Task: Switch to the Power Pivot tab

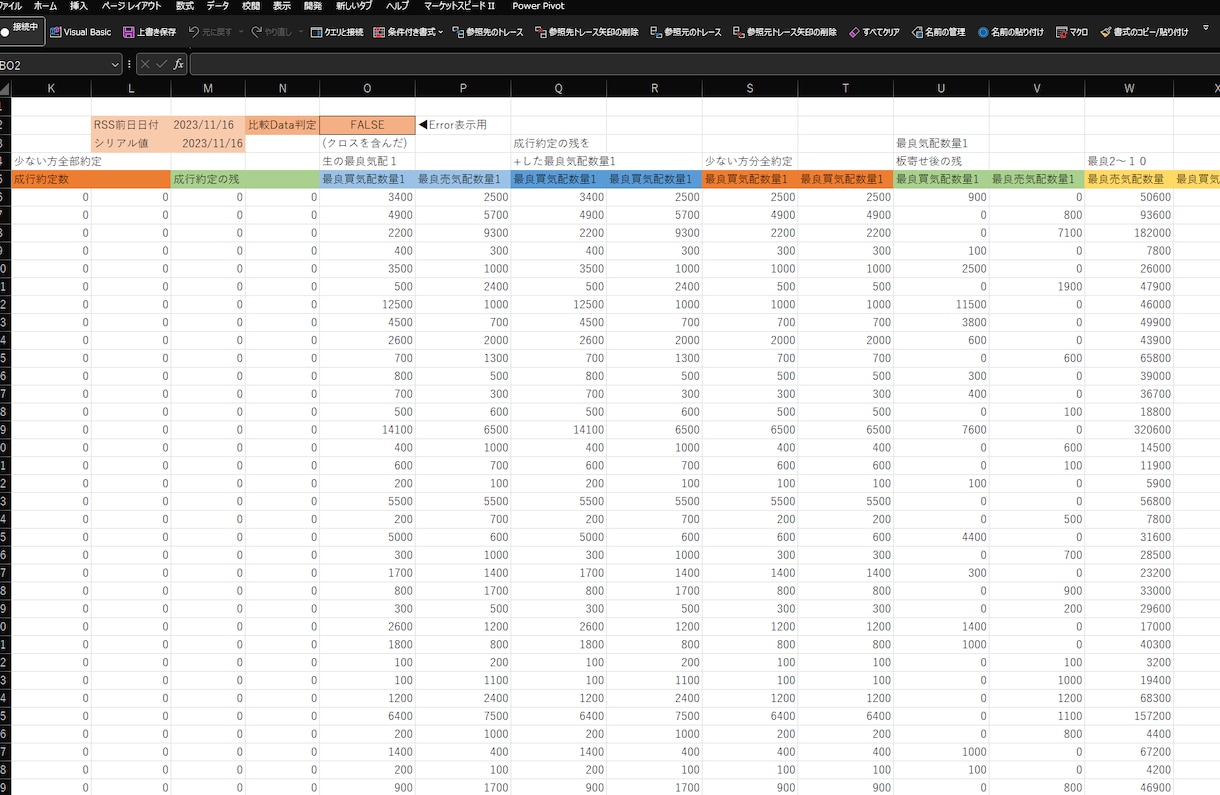Action: tap(538, 6)
